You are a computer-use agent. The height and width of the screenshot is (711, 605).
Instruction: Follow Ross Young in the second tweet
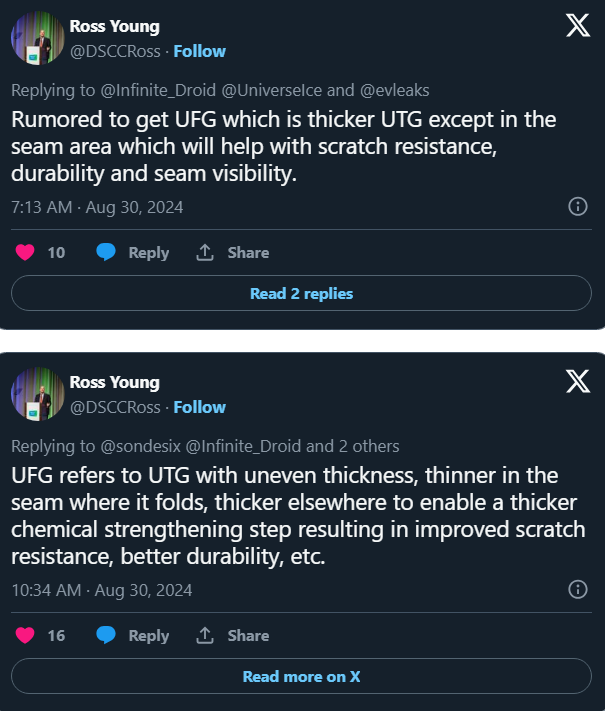pos(200,407)
